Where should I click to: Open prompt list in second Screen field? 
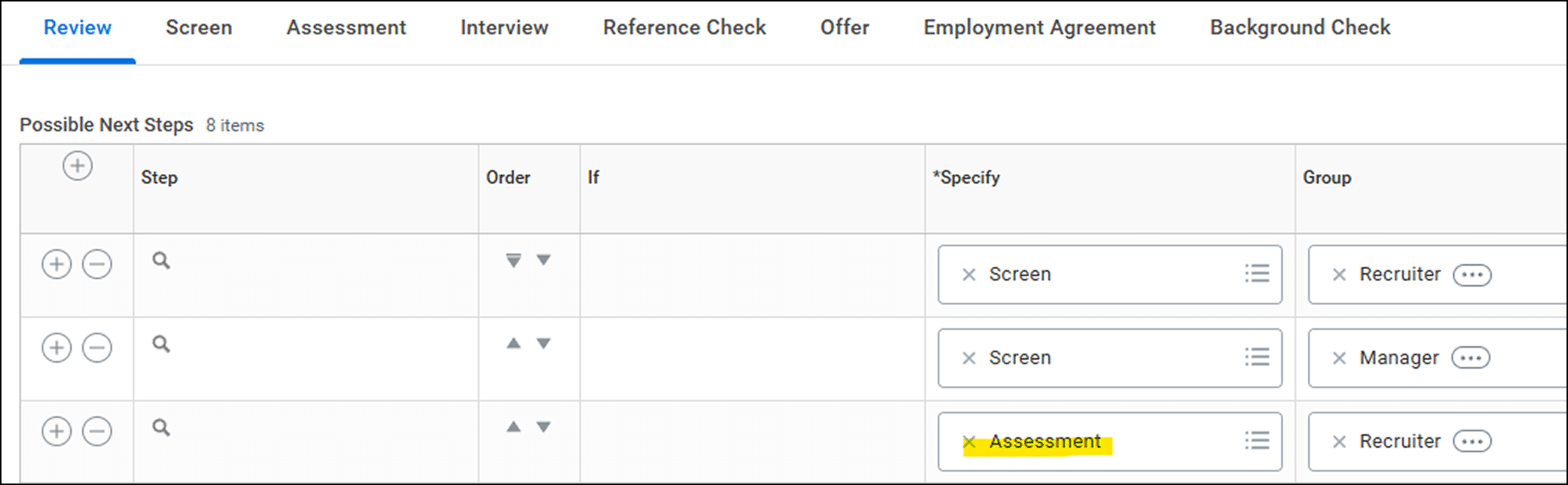[1257, 357]
